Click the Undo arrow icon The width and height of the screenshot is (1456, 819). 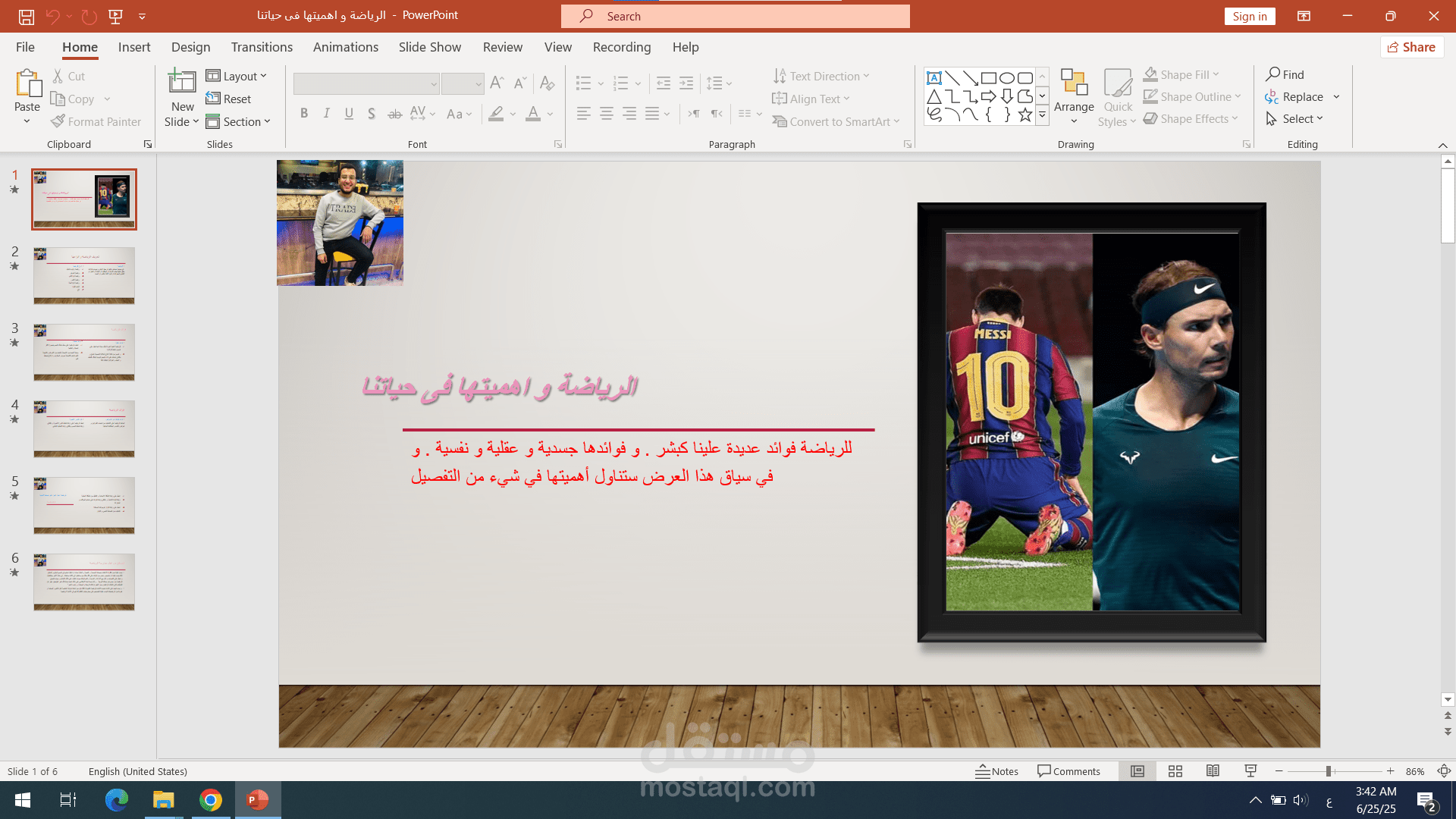coord(52,16)
